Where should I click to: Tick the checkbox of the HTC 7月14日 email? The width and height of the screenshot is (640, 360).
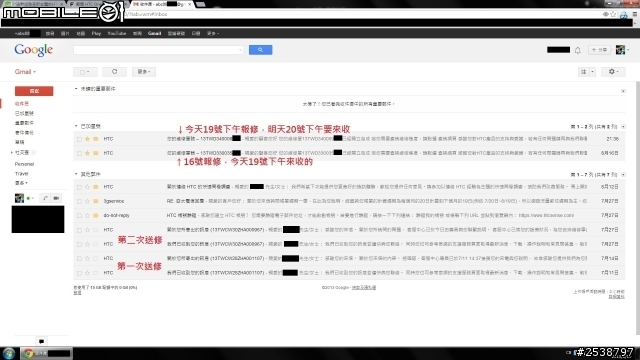(x=79, y=259)
